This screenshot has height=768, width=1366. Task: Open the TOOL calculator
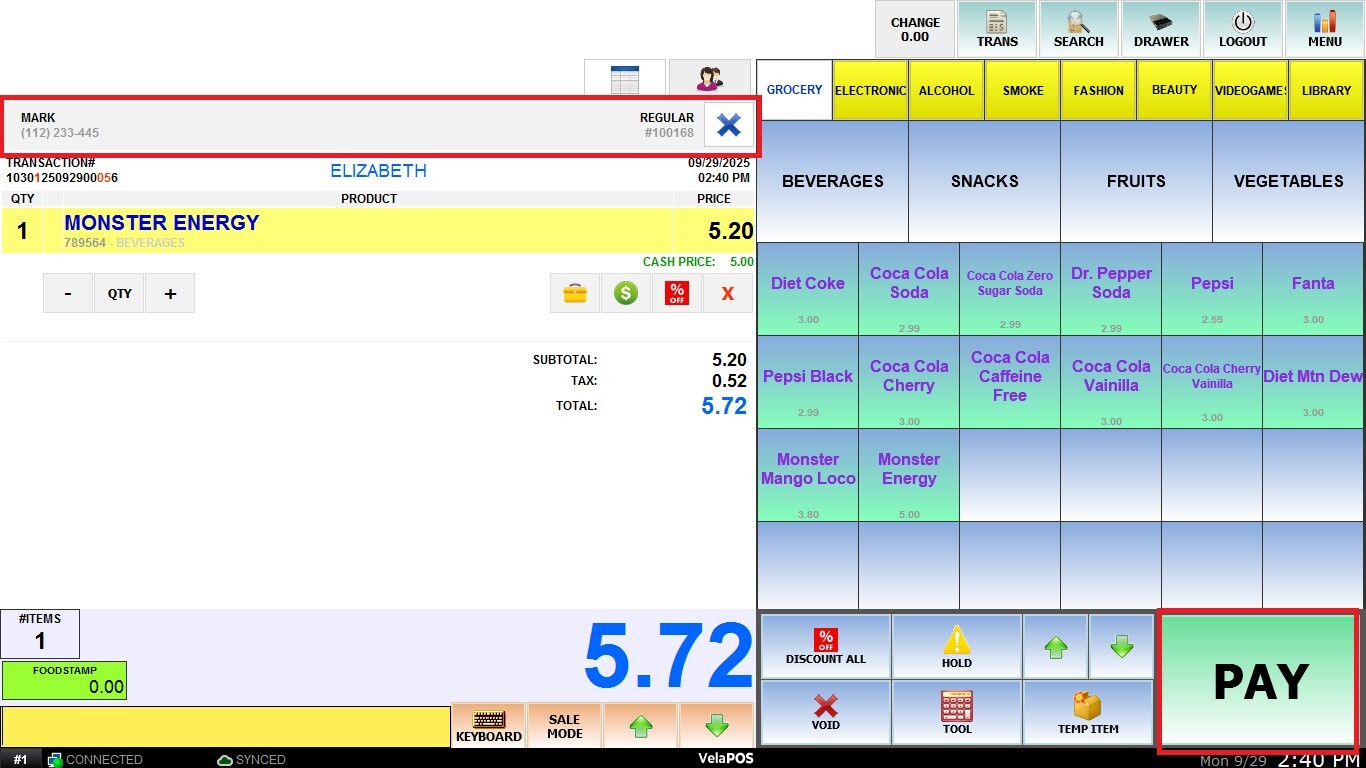pos(956,713)
